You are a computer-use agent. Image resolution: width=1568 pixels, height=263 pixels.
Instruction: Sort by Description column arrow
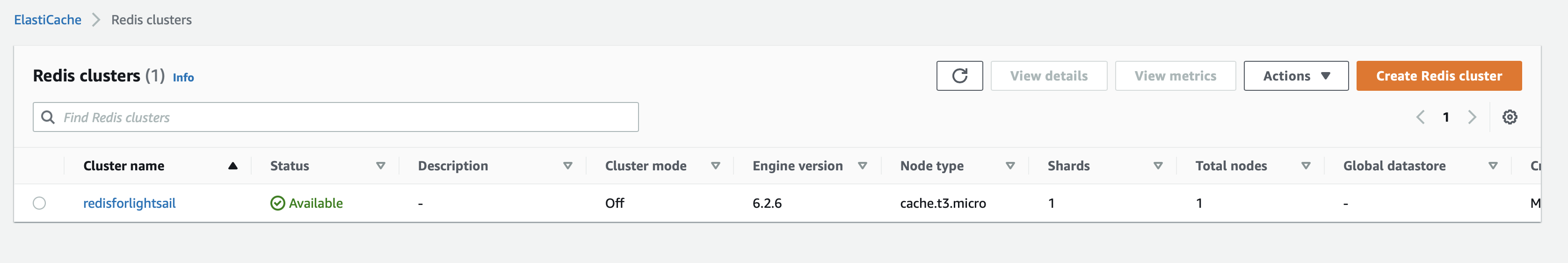(567, 166)
